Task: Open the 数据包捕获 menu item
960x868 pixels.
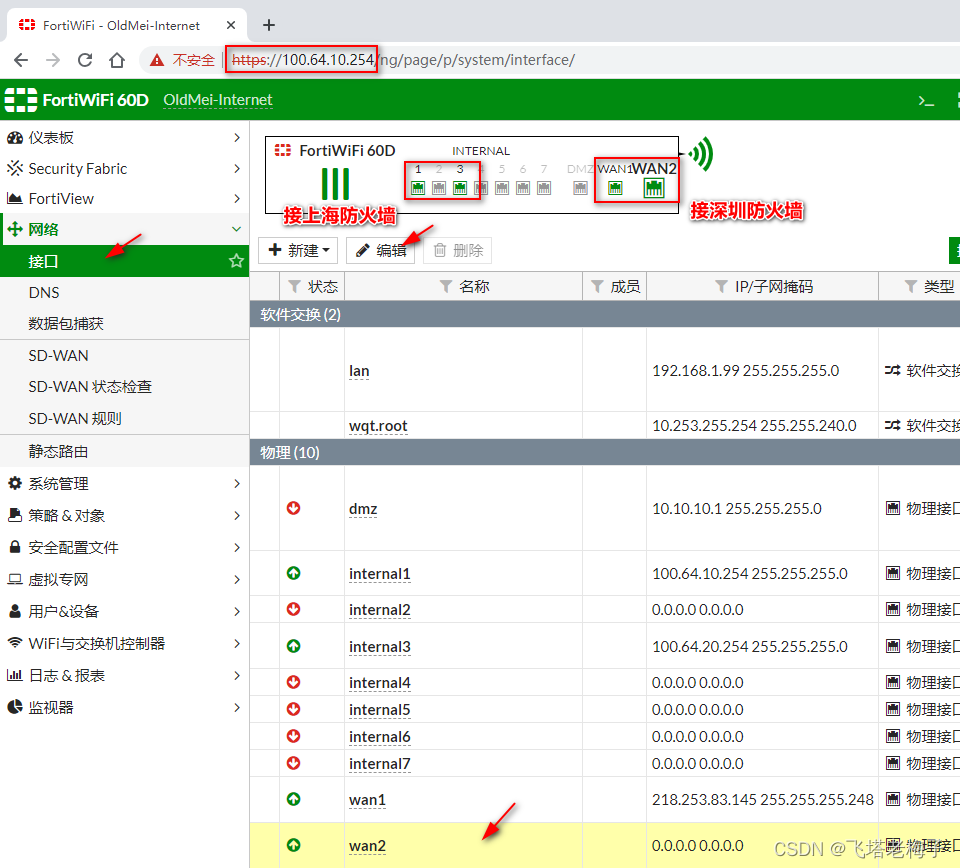Action: pyautogui.click(x=124, y=323)
